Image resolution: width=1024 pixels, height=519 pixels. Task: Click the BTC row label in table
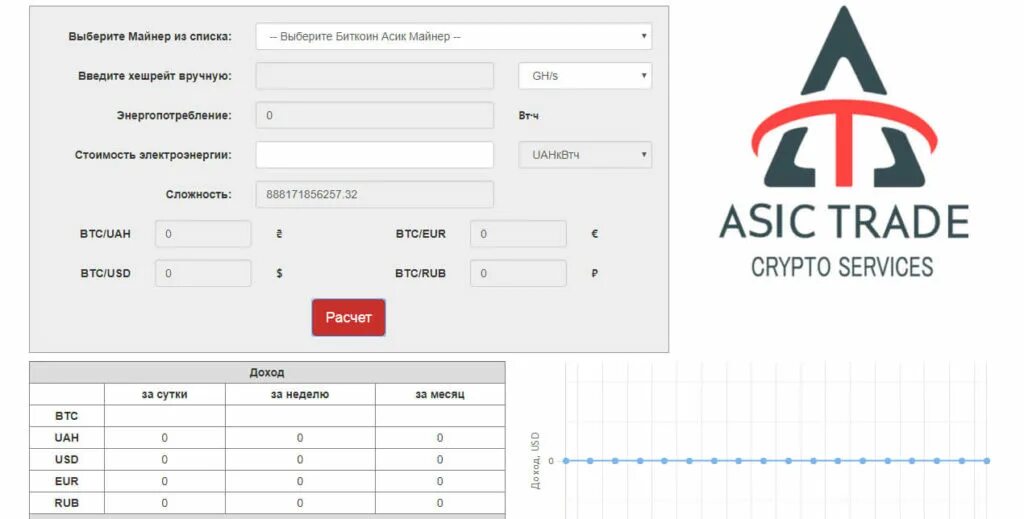tap(67, 416)
